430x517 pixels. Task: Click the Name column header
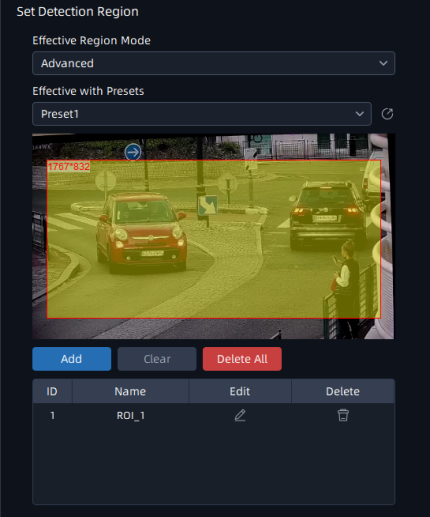point(130,391)
